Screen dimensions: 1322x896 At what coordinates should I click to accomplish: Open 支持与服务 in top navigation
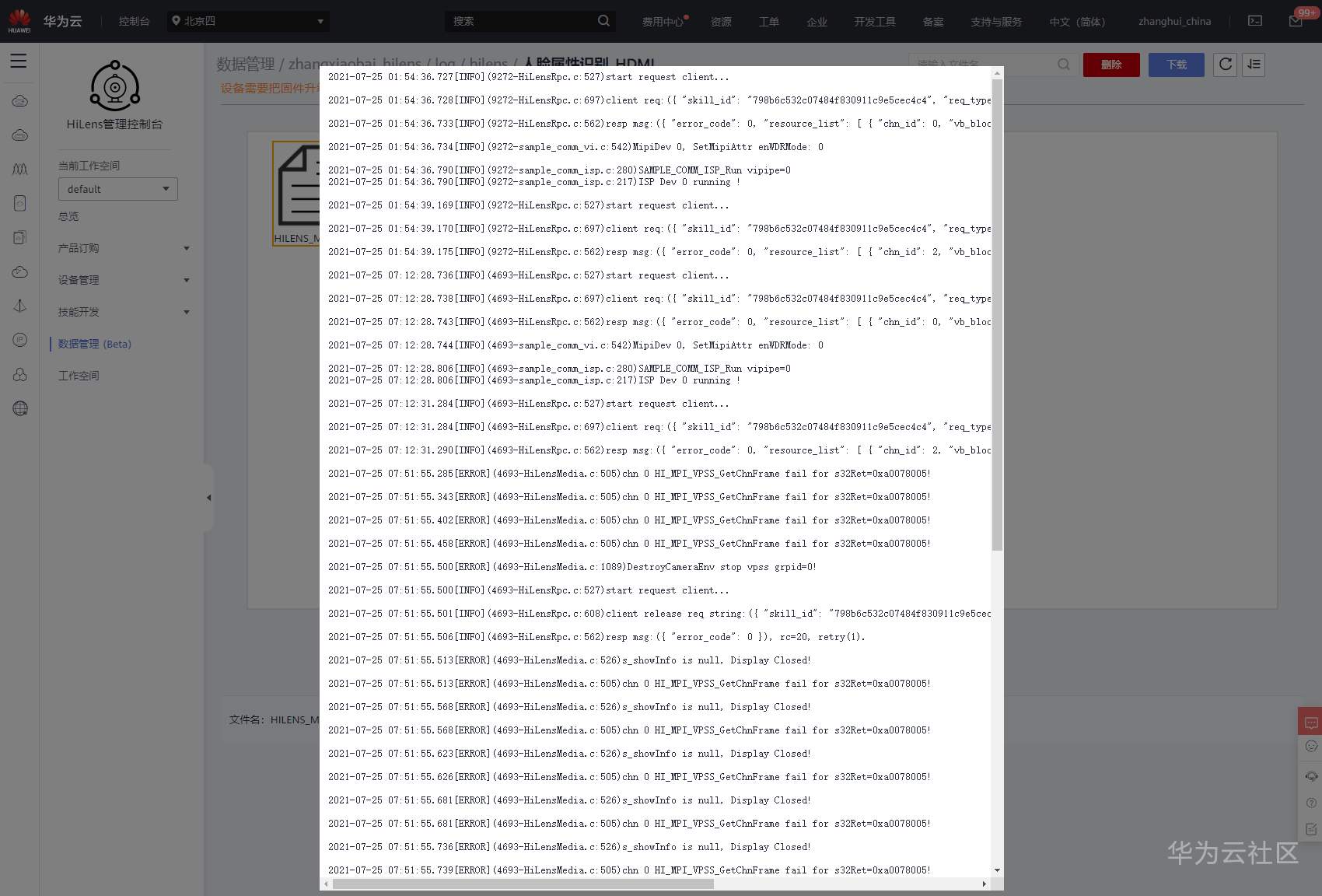pyautogui.click(x=996, y=22)
